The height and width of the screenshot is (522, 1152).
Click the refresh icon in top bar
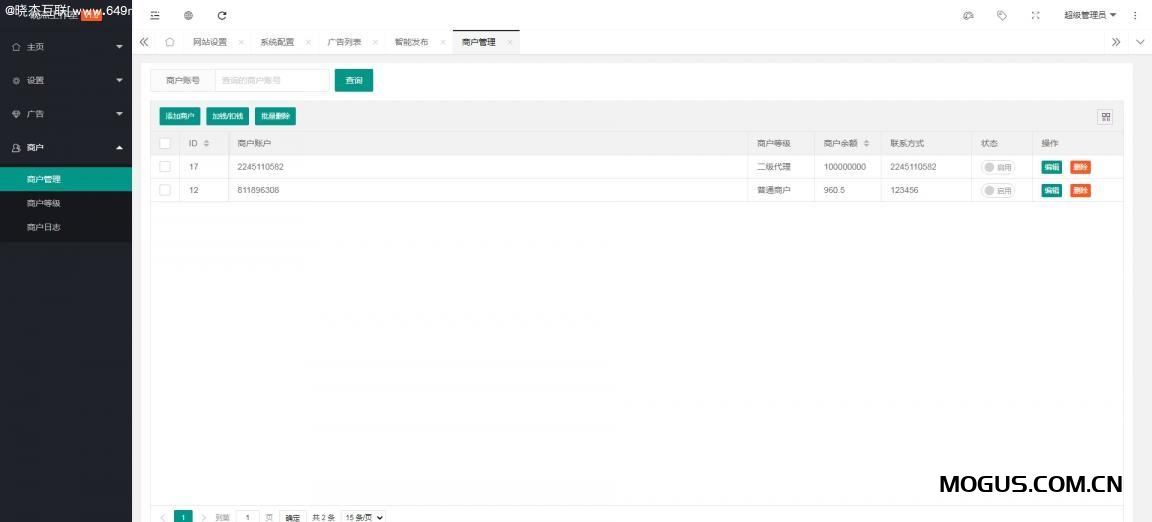pos(222,16)
